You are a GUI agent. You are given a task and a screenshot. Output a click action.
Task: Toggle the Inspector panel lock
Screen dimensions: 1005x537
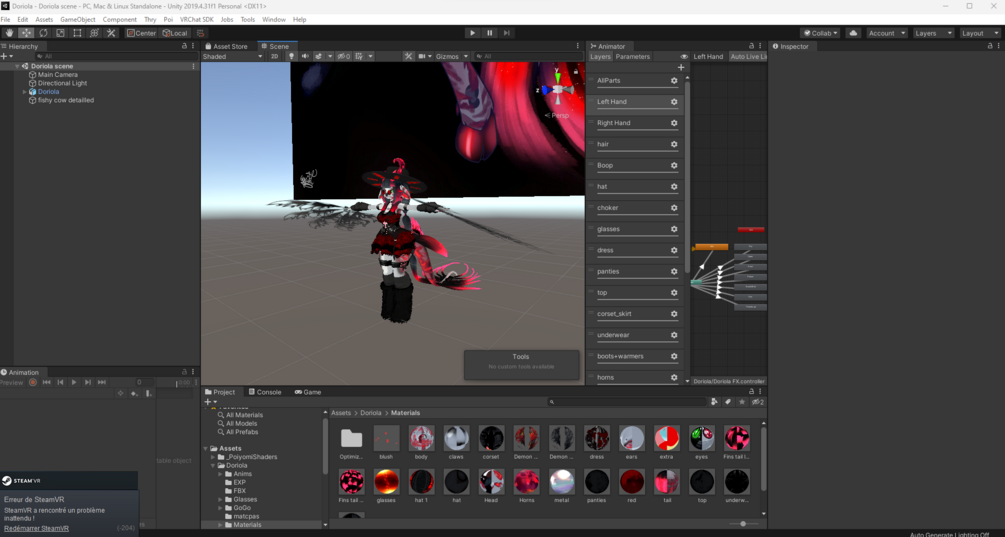click(990, 46)
